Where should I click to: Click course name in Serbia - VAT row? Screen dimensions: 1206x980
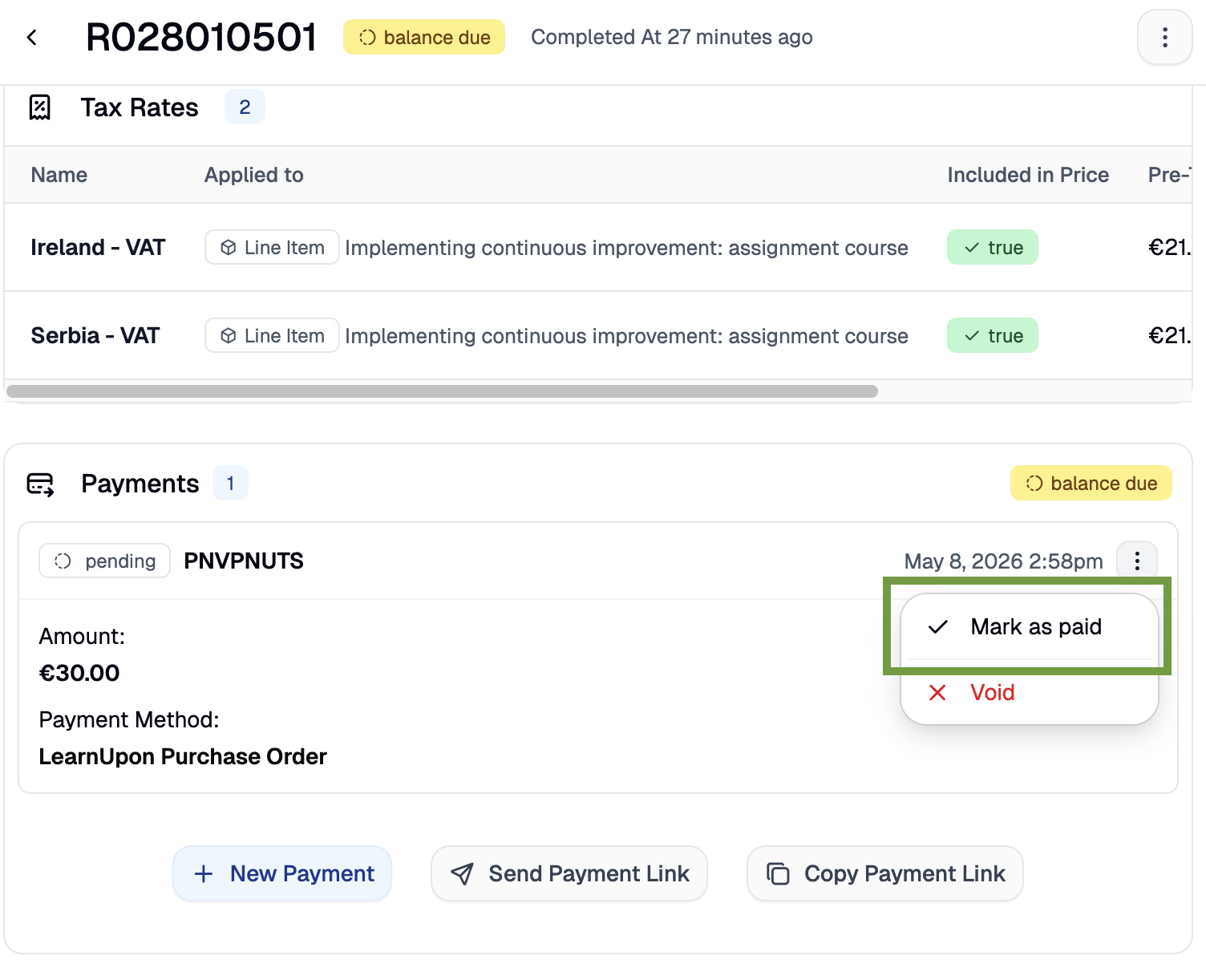pos(626,336)
